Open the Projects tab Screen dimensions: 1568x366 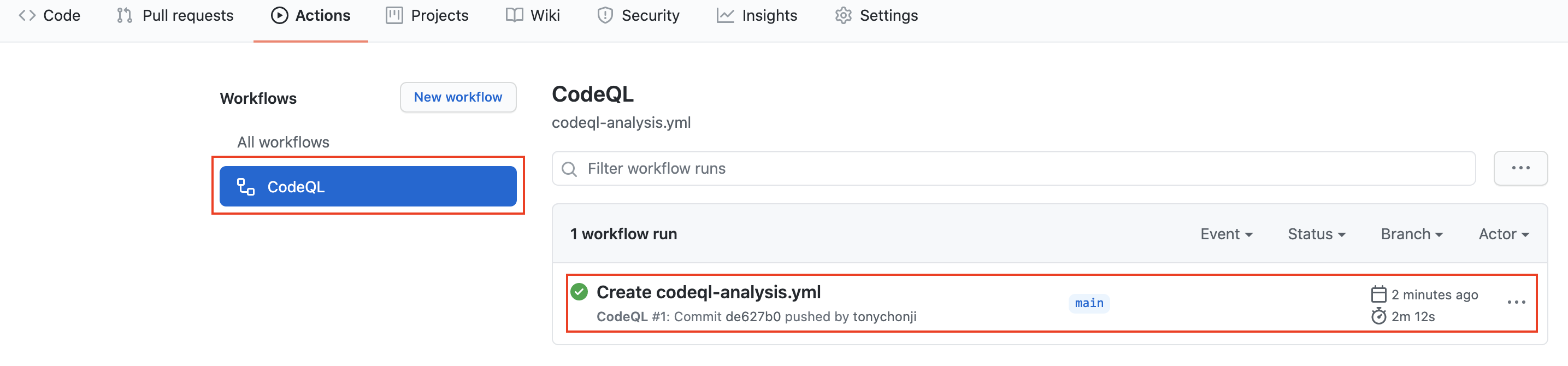pyautogui.click(x=427, y=16)
